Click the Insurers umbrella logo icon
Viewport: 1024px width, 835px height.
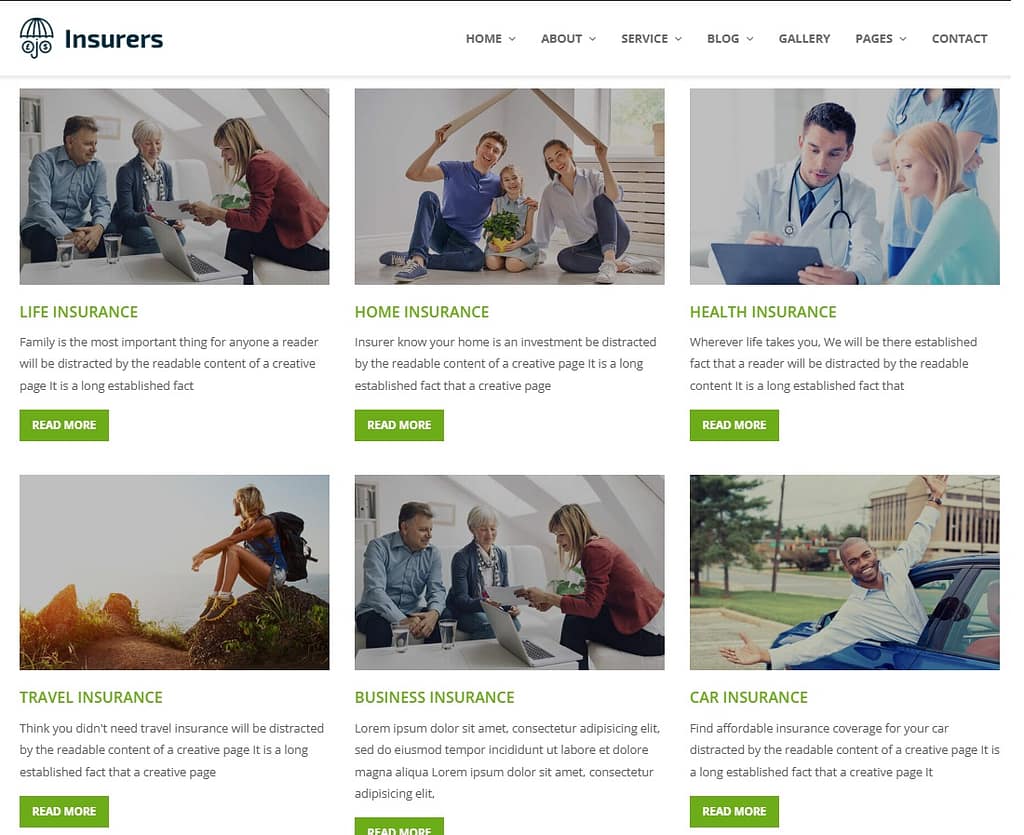pos(37,39)
